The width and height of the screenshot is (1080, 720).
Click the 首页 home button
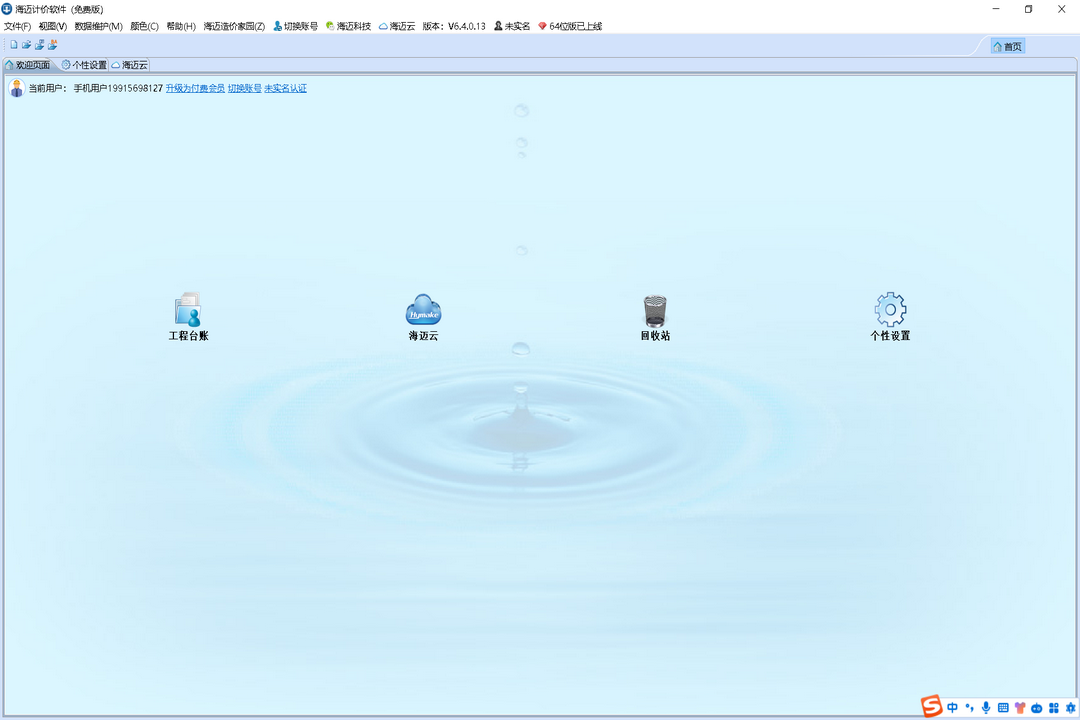1008,46
